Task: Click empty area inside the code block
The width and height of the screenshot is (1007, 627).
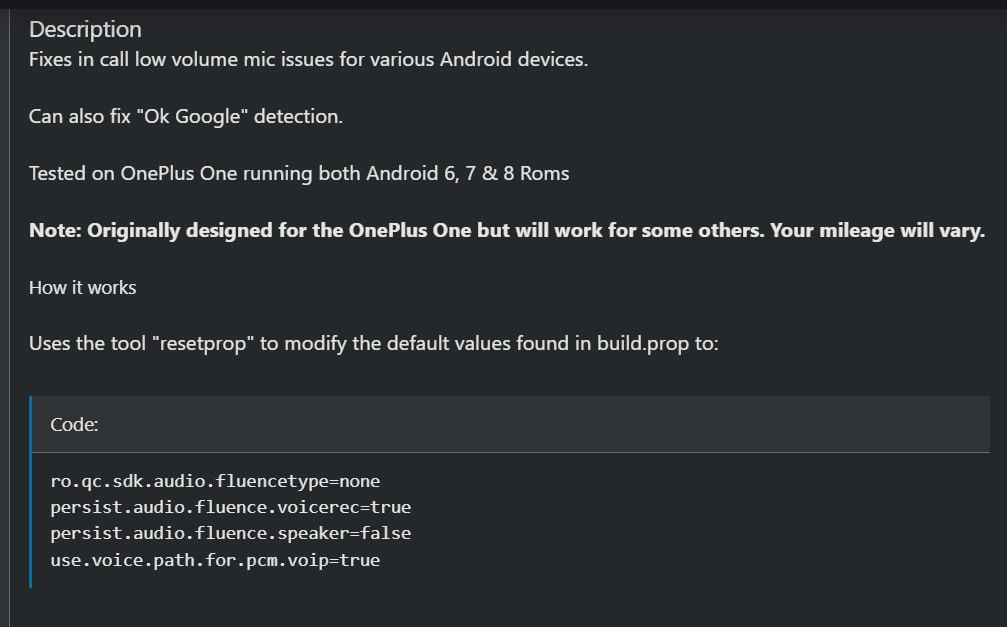Action: coord(706,520)
